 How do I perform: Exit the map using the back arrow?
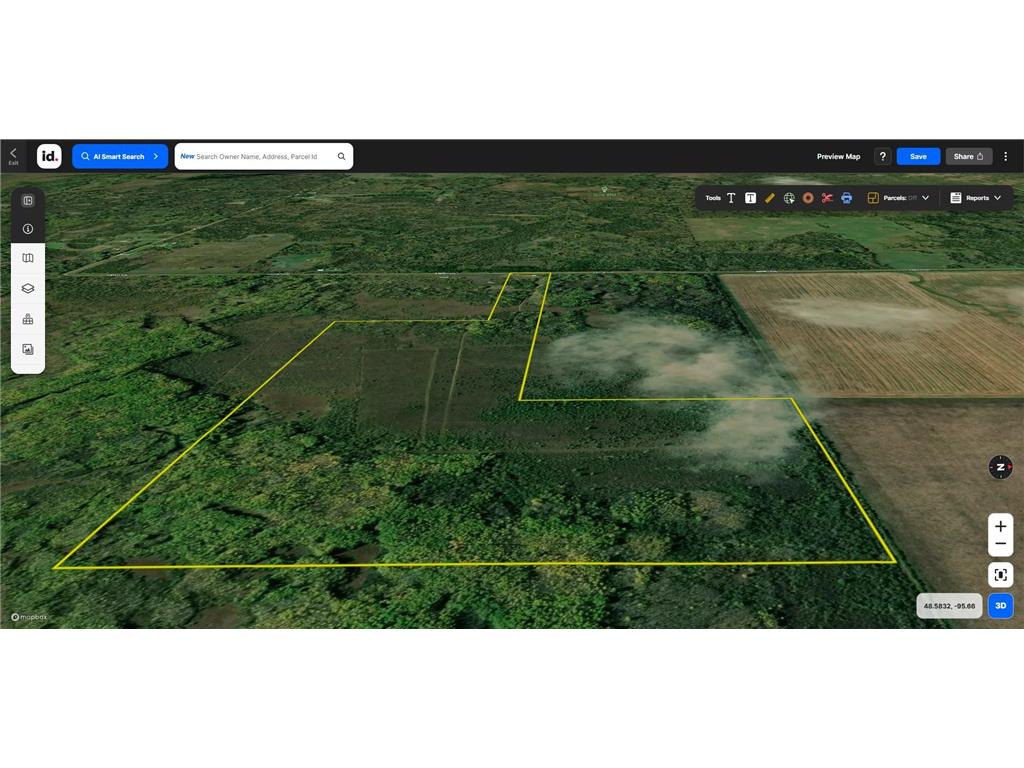(x=13, y=155)
